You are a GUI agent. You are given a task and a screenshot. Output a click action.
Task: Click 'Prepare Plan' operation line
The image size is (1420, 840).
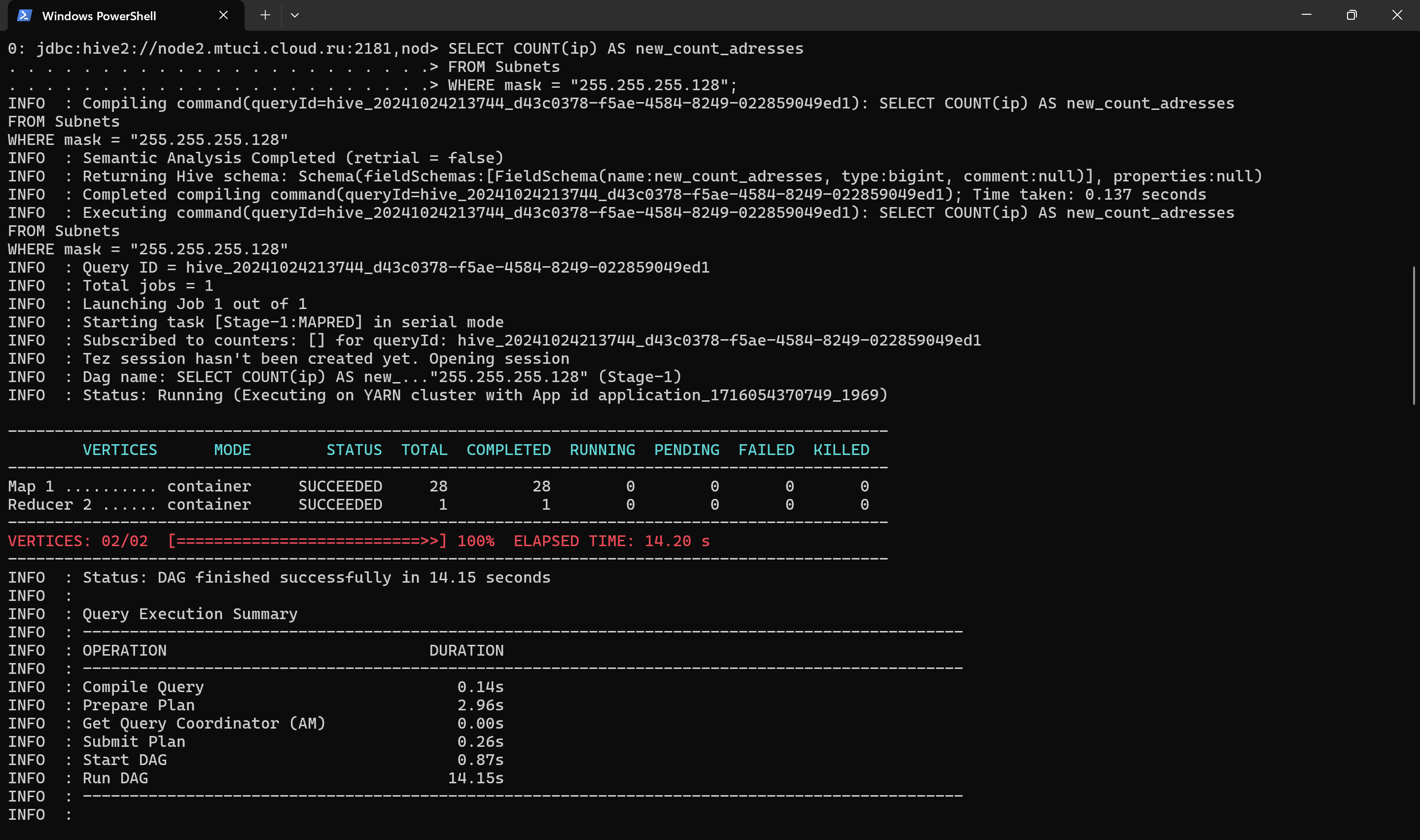point(139,705)
